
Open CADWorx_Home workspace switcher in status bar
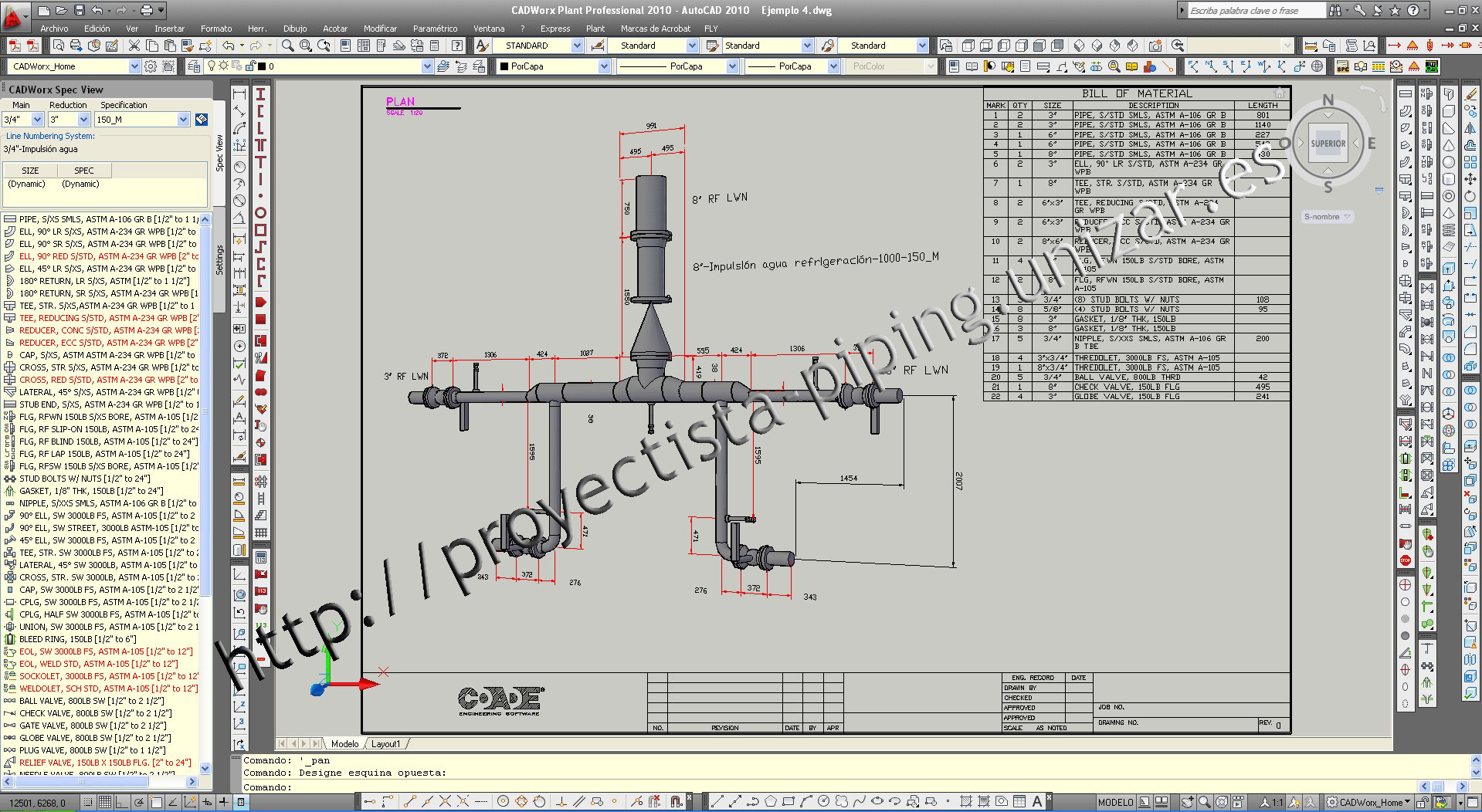click(x=1368, y=802)
